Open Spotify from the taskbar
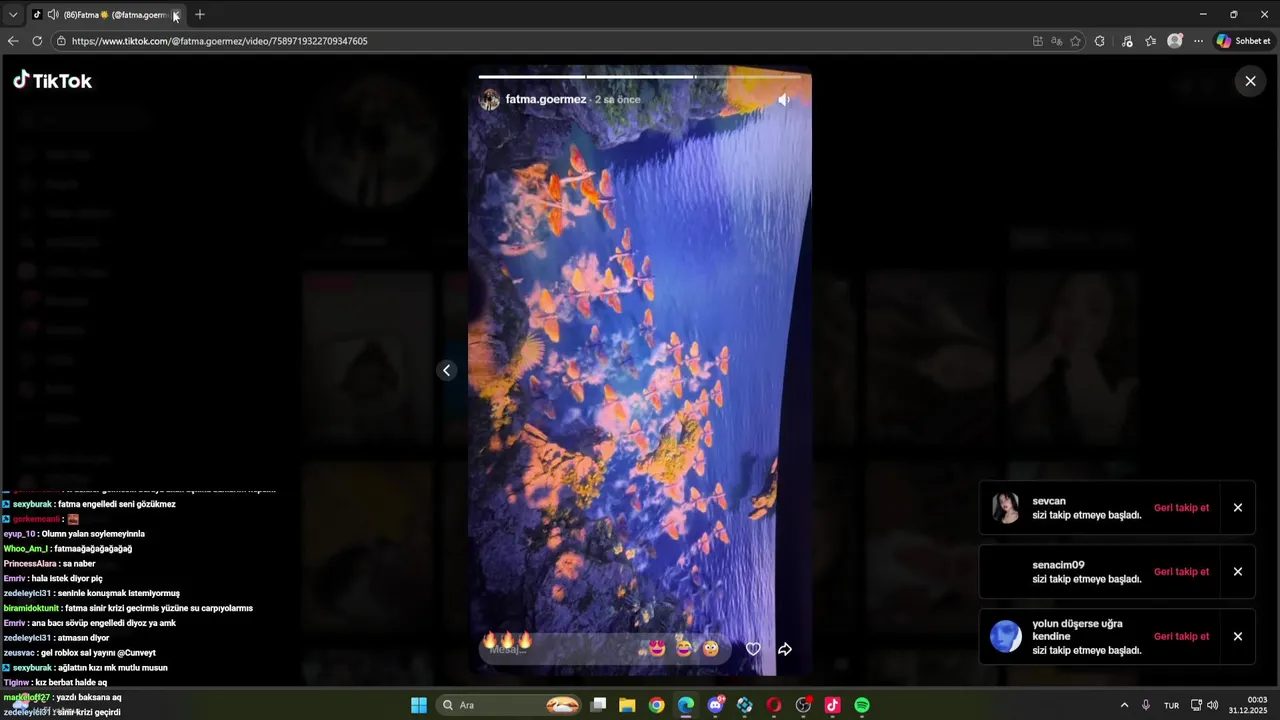 pos(862,705)
